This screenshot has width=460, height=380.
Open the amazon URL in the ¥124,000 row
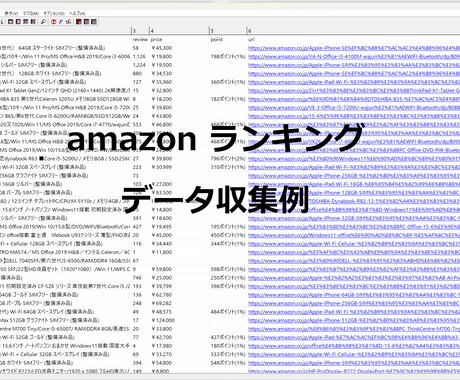[354, 320]
